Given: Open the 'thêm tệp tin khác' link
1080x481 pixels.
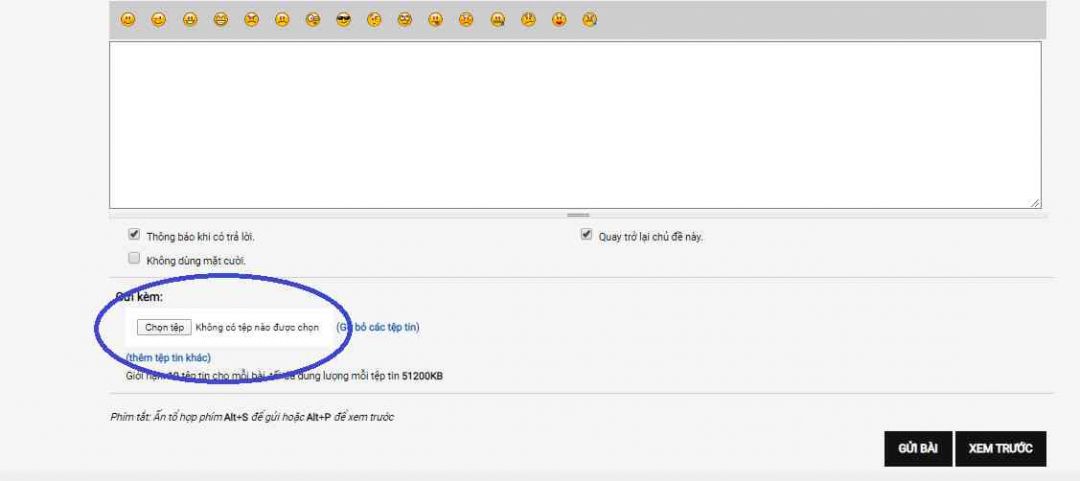Looking at the screenshot, I should pyautogui.click(x=168, y=357).
